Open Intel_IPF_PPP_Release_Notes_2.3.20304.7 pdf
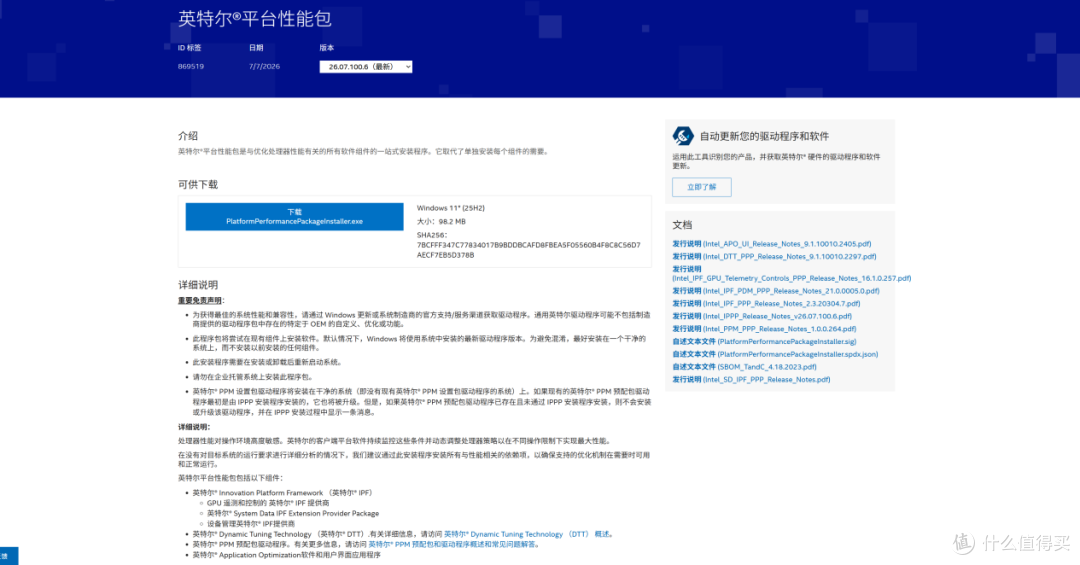Image resolution: width=1080 pixels, height=565 pixels. 766,303
